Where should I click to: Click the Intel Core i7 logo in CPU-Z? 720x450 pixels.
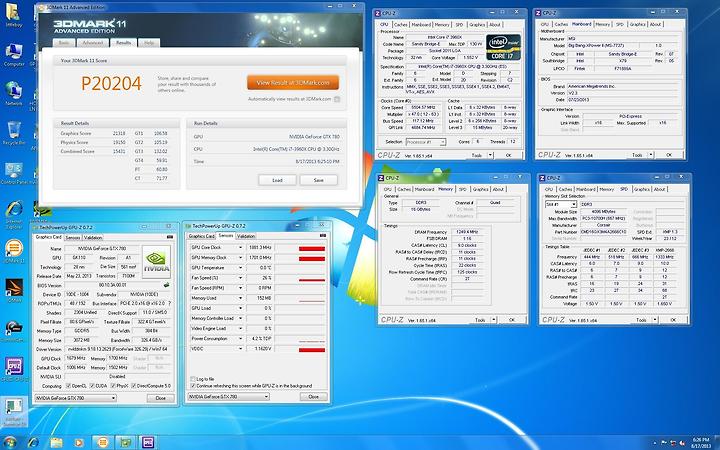pyautogui.click(x=503, y=47)
